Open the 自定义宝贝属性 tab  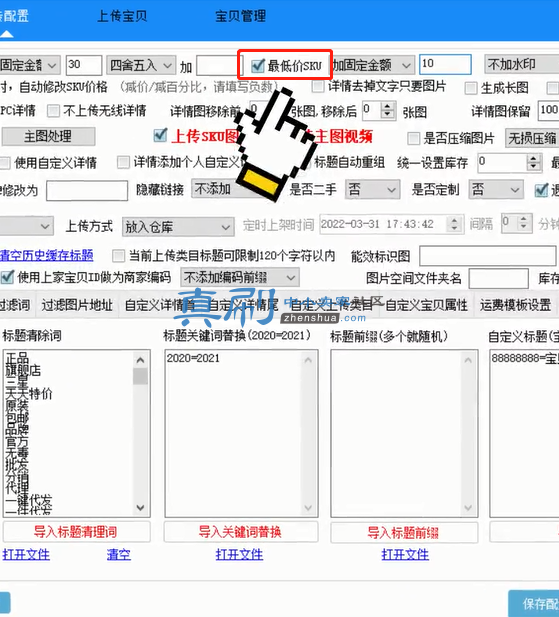[426, 305]
